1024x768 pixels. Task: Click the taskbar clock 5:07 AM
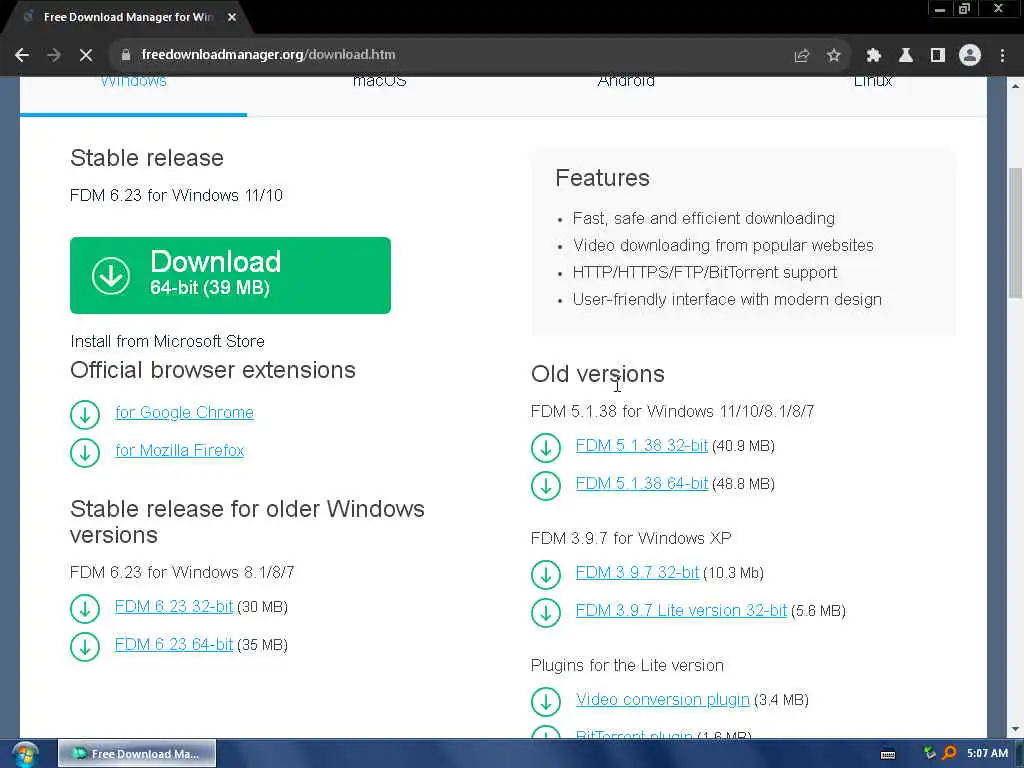[987, 754]
